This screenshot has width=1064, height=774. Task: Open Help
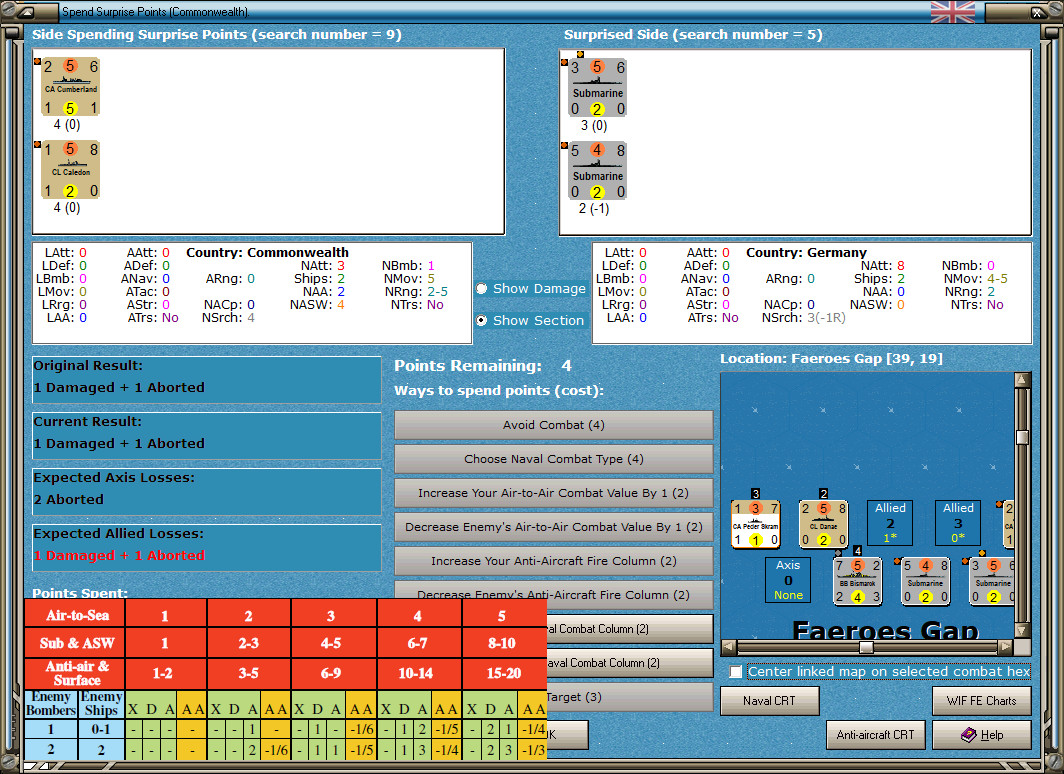982,735
